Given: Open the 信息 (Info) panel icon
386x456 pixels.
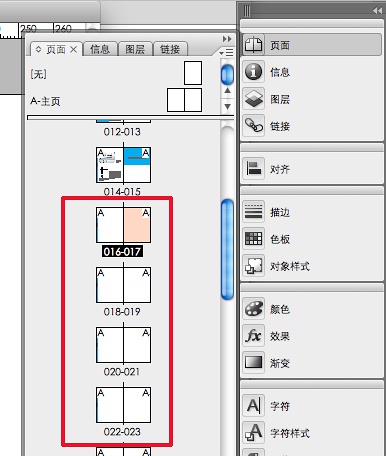Looking at the screenshot, I should point(254,72).
